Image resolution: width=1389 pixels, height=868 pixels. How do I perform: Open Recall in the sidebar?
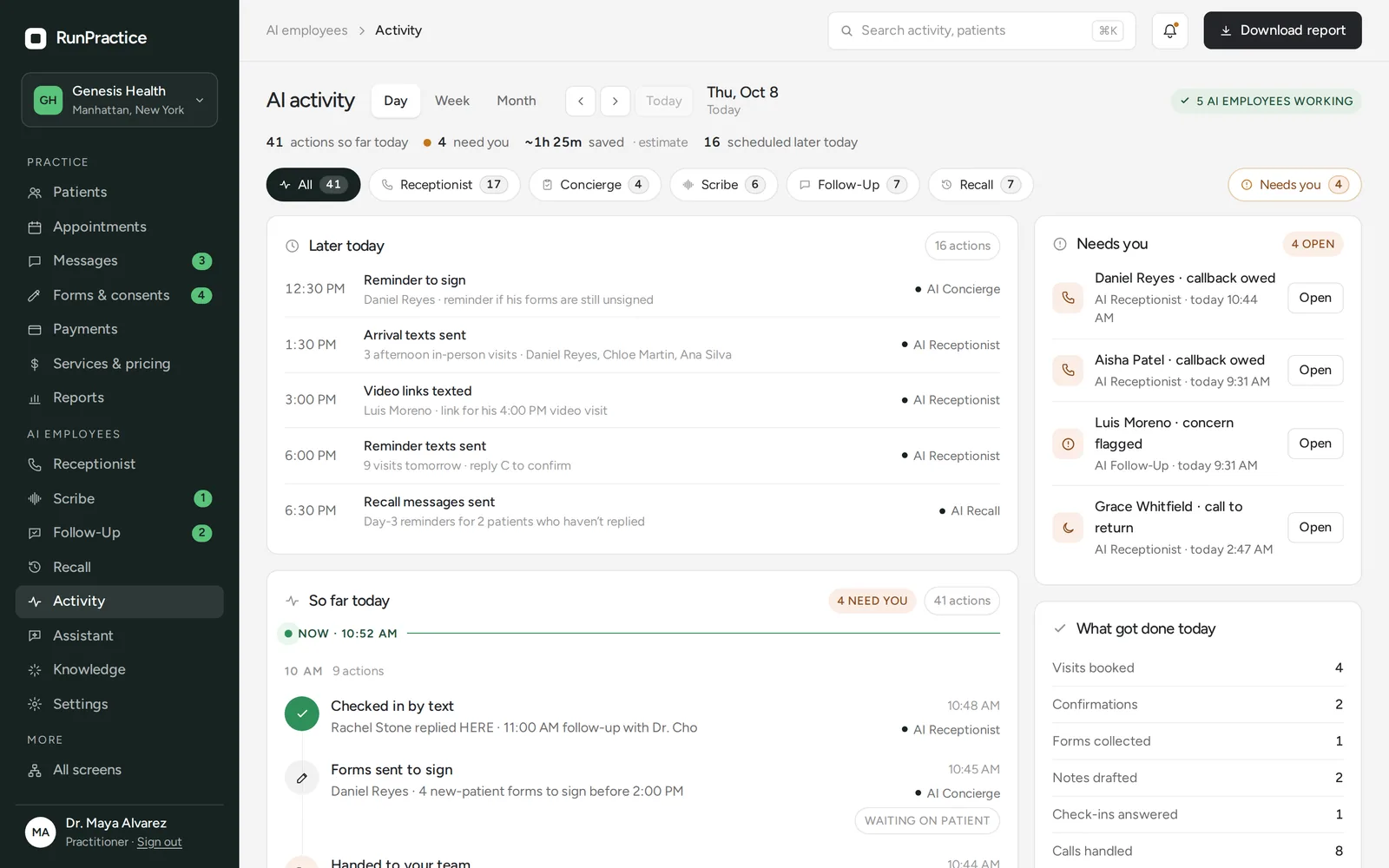(x=120, y=567)
